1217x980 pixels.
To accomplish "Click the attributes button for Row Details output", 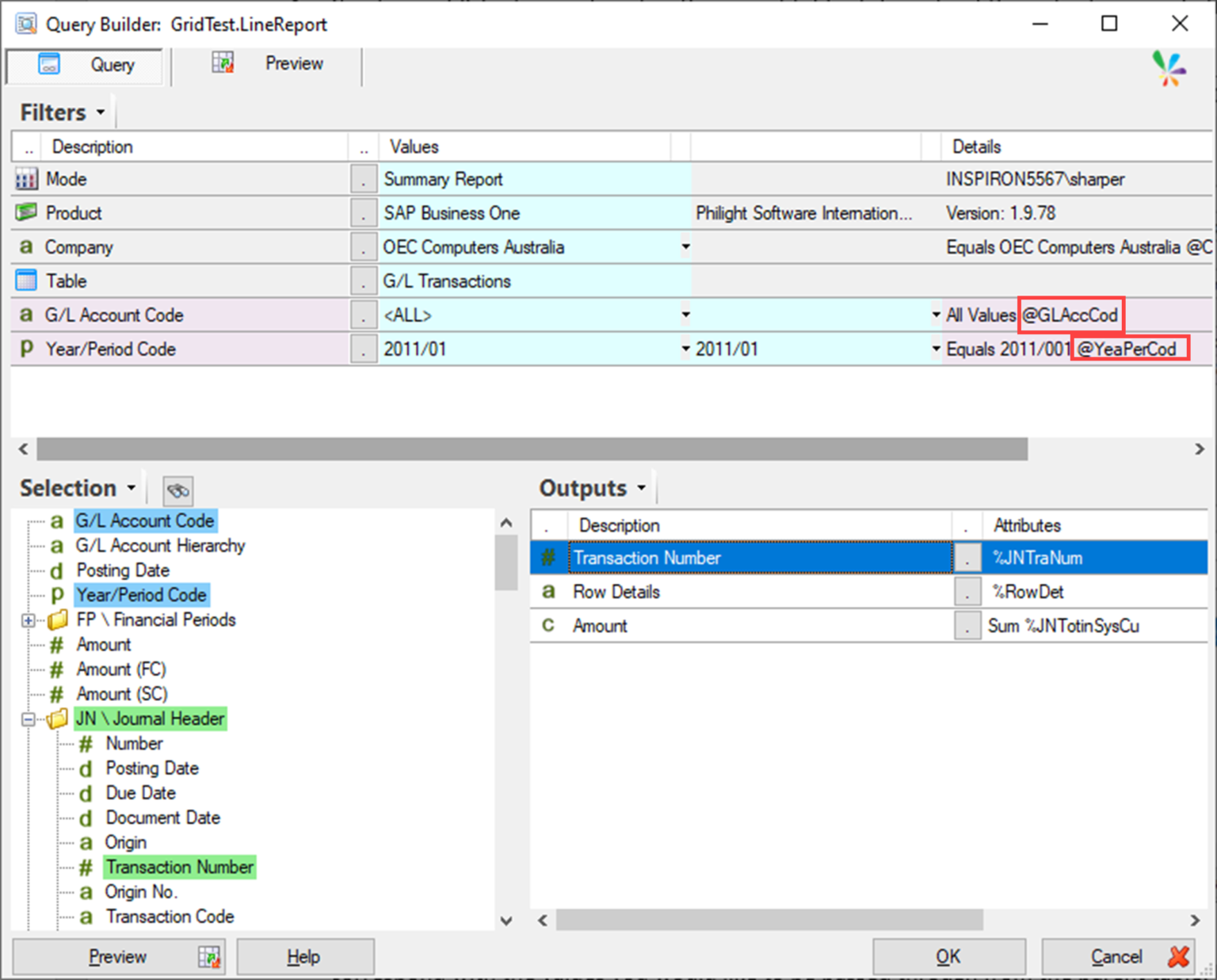I will click(967, 592).
